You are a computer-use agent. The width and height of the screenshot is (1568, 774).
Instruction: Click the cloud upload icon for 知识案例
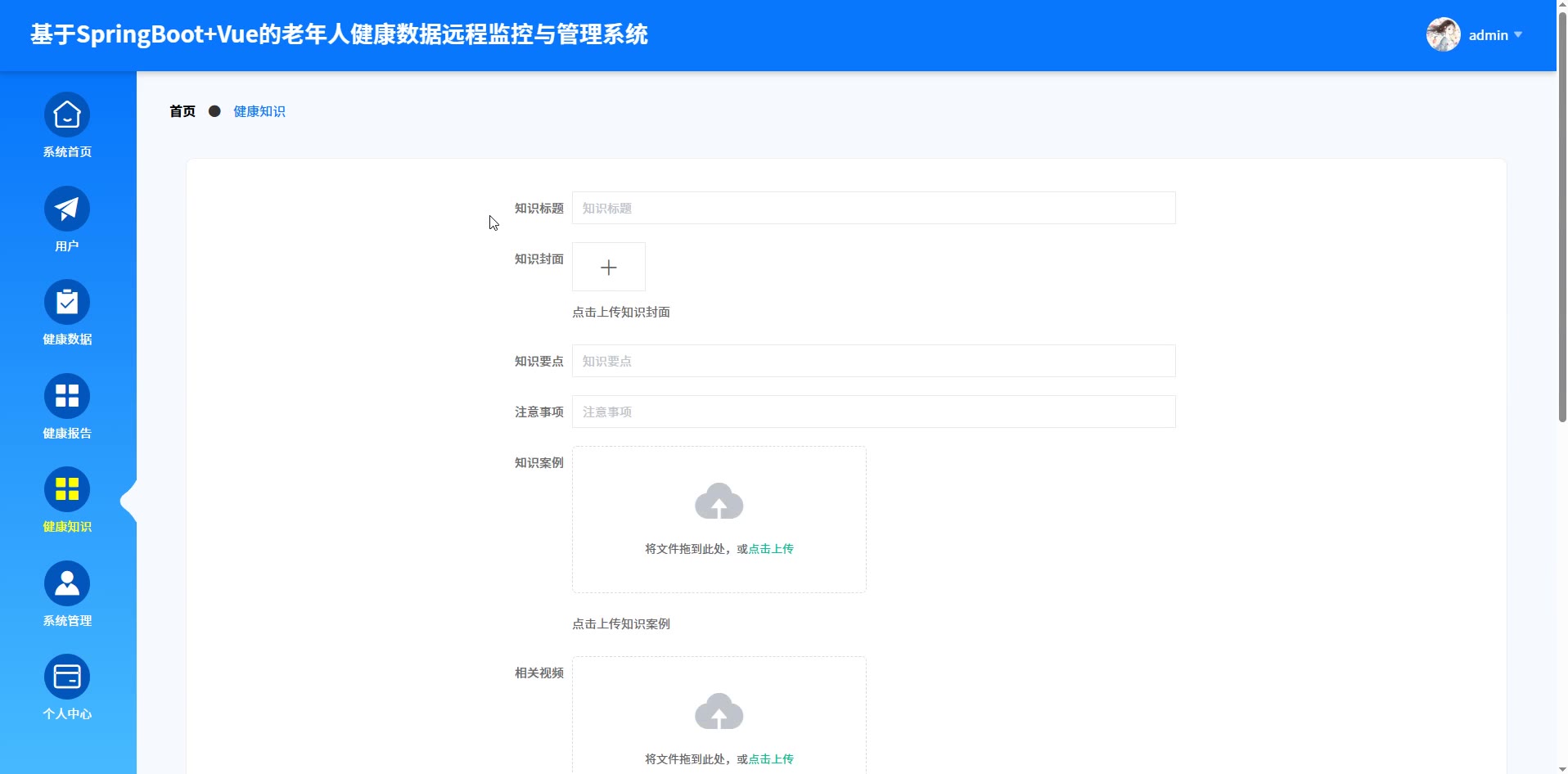719,501
